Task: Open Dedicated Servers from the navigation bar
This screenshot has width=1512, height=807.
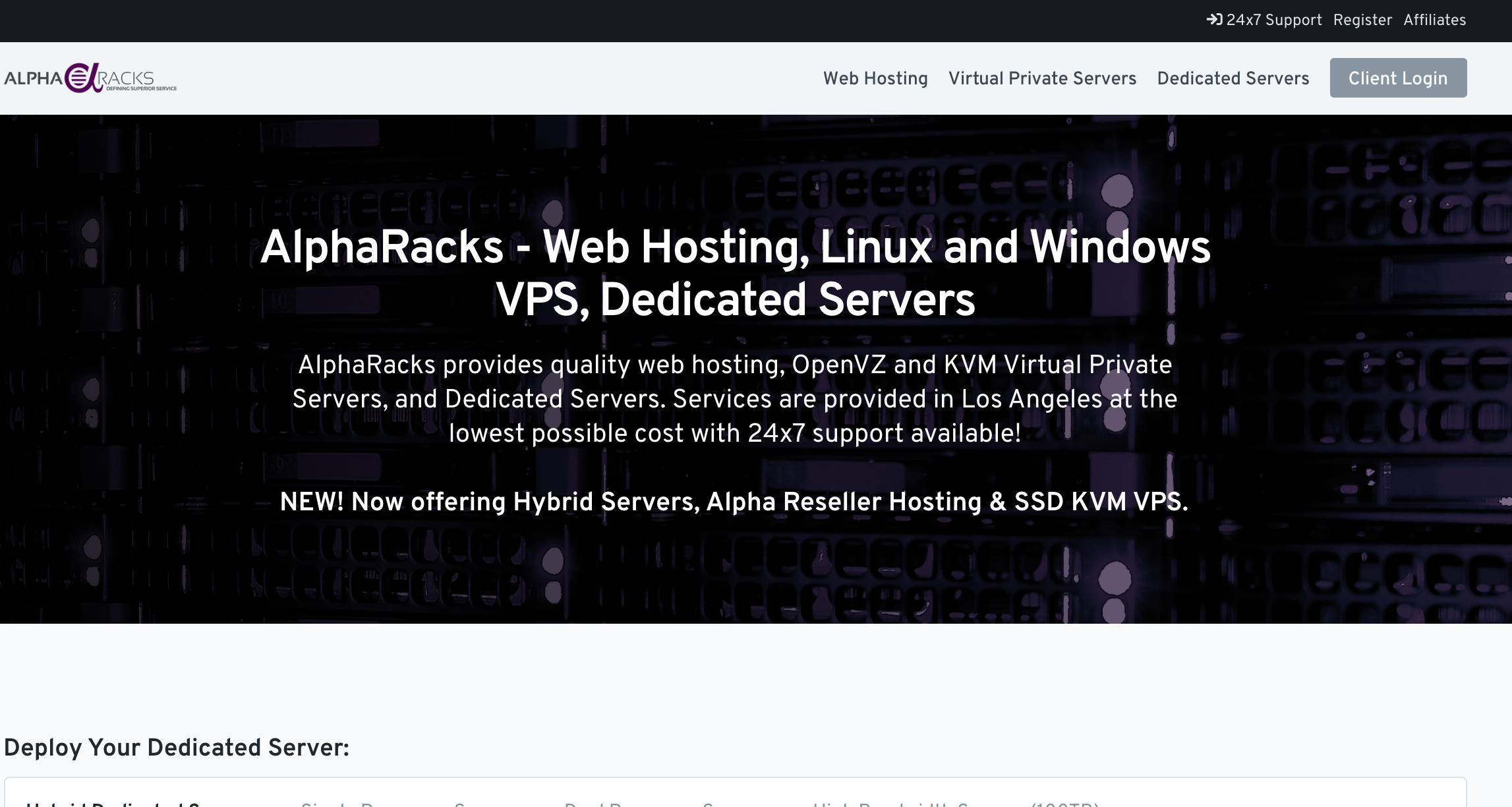Action: (1233, 78)
